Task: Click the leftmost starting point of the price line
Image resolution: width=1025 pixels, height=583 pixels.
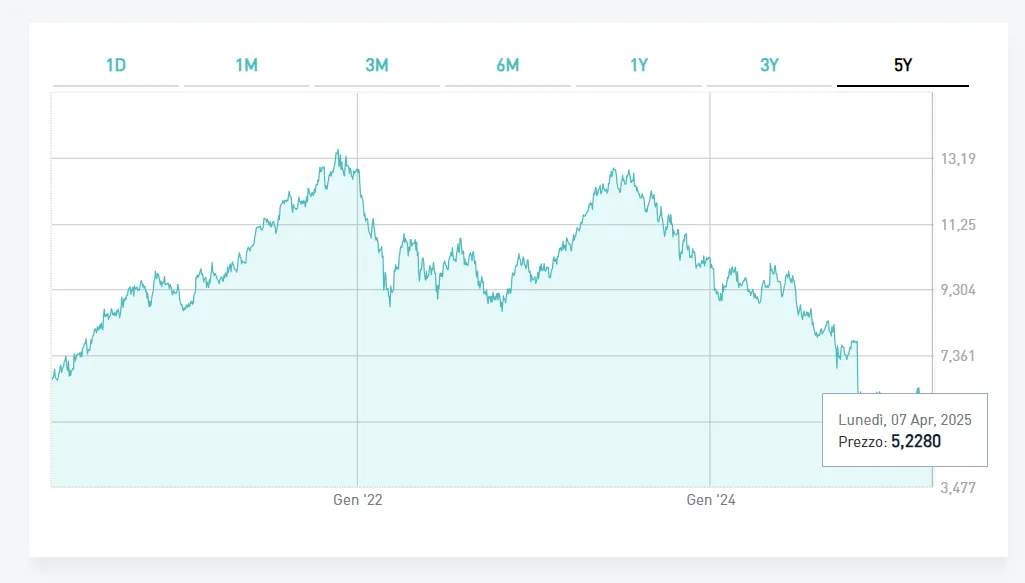Action: [x=53, y=374]
